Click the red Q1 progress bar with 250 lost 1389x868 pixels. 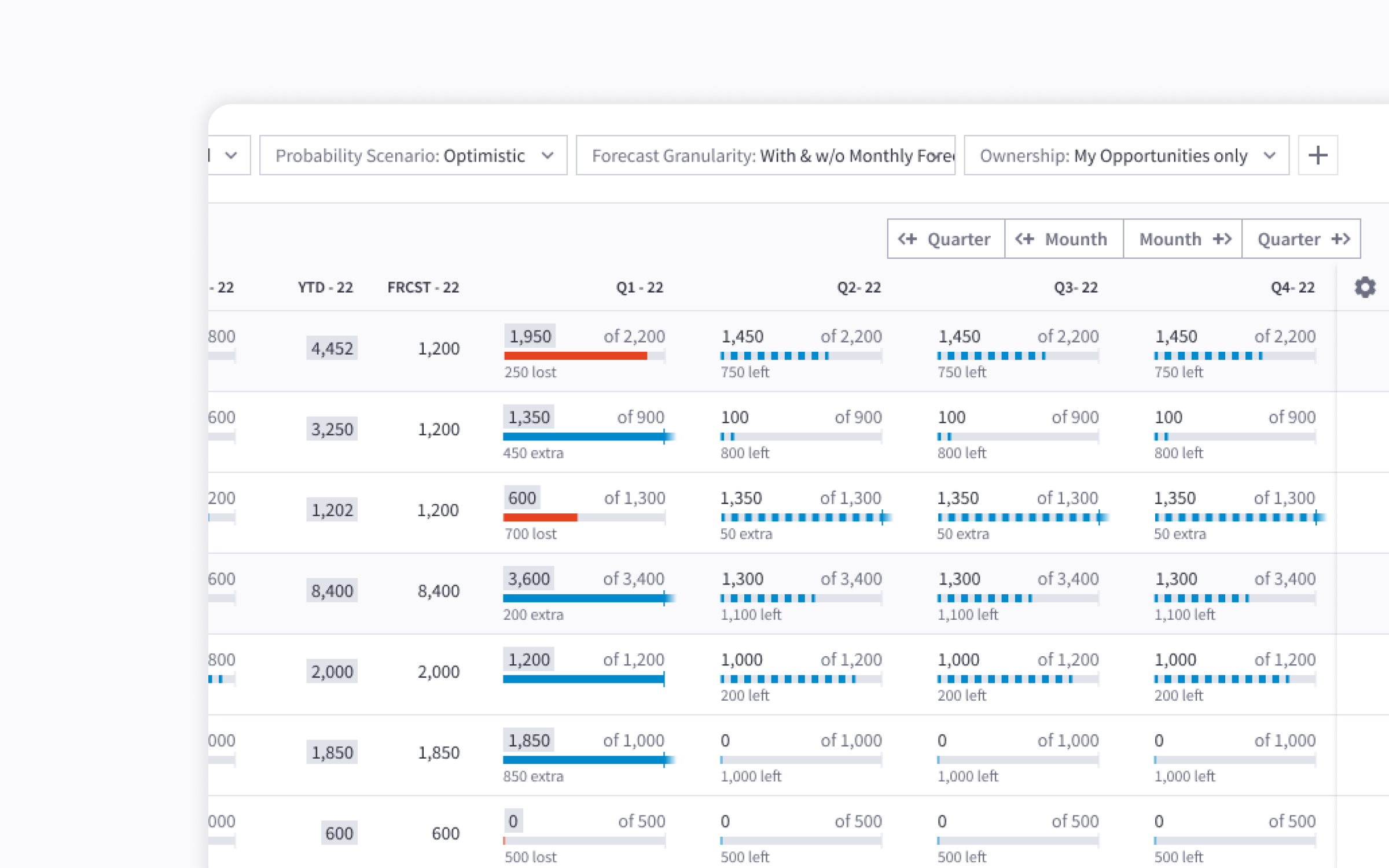coord(584,356)
